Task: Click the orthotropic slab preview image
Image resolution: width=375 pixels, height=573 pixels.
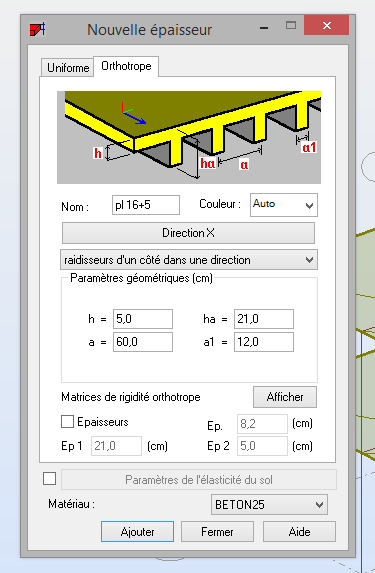Action: (189, 137)
